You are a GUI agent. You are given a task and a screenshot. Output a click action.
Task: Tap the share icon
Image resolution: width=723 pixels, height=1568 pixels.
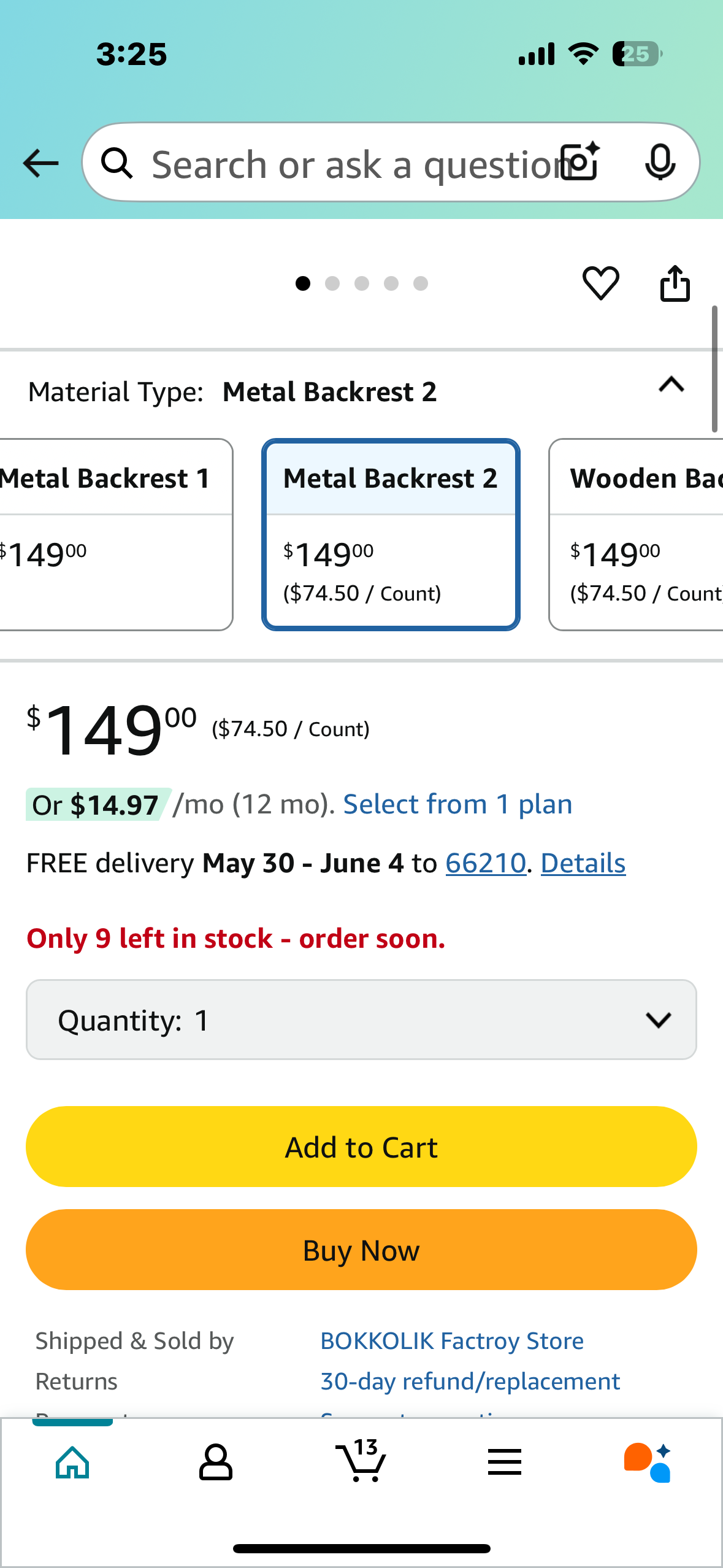pos(675,283)
